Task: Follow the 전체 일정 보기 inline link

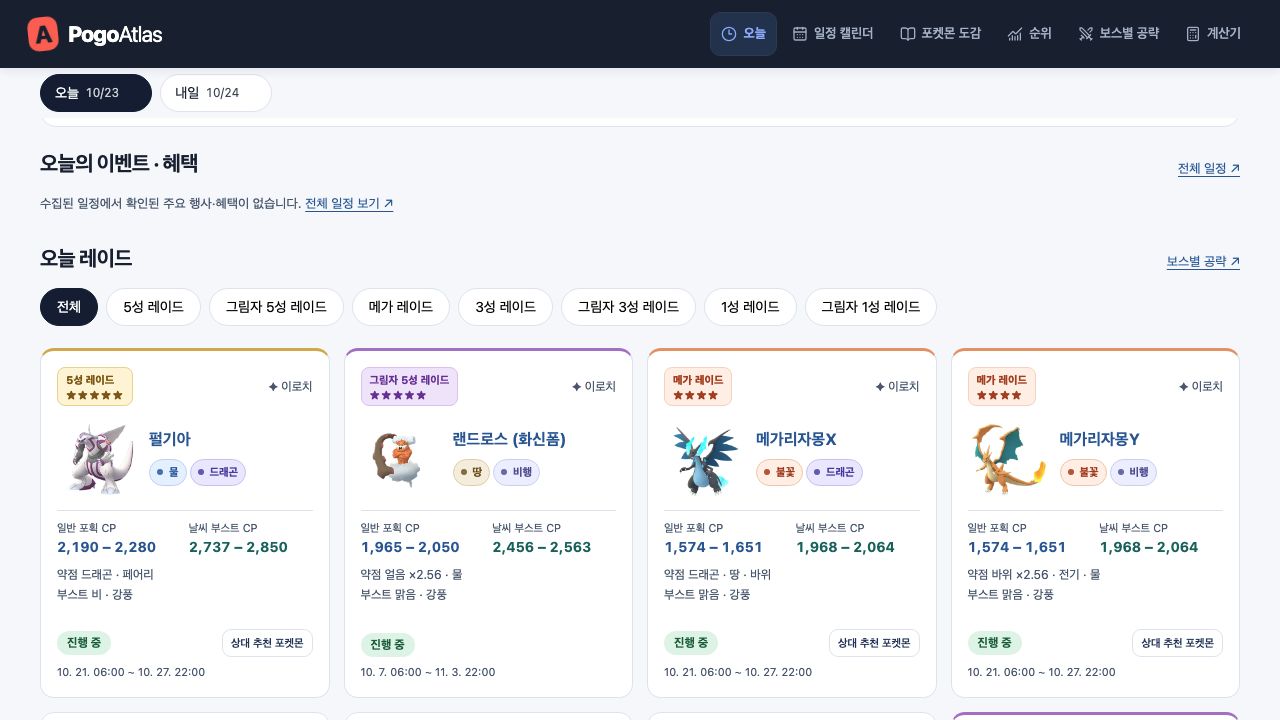Action: tap(349, 203)
